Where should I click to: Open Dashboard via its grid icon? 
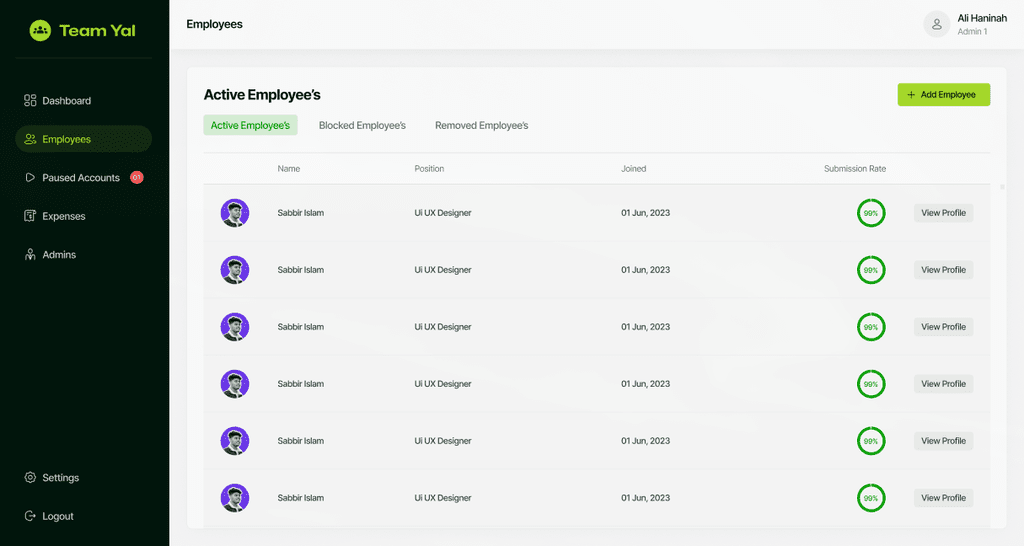pyautogui.click(x=30, y=101)
